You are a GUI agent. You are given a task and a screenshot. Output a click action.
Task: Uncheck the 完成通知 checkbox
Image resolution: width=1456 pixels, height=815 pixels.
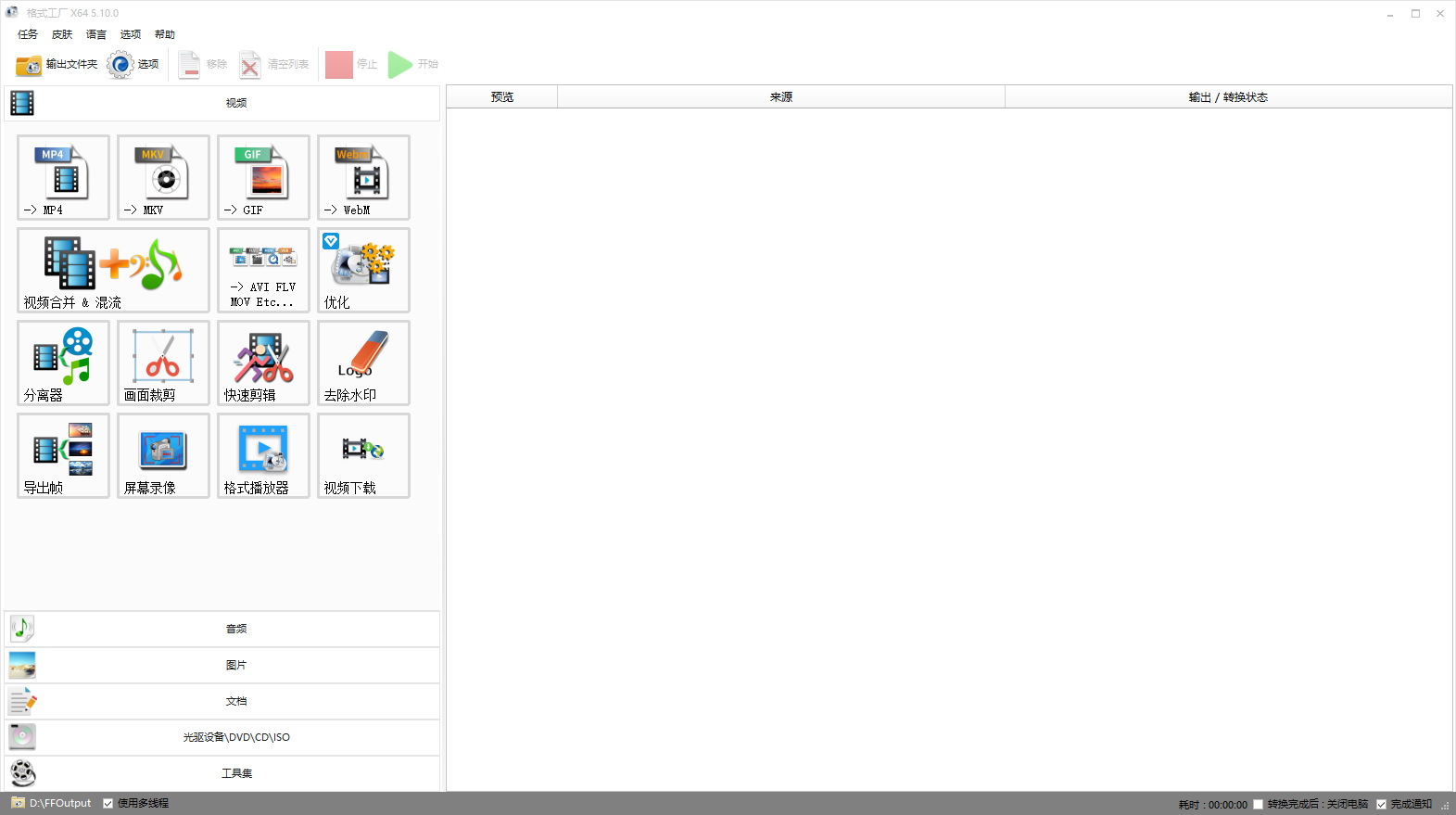click(1382, 805)
